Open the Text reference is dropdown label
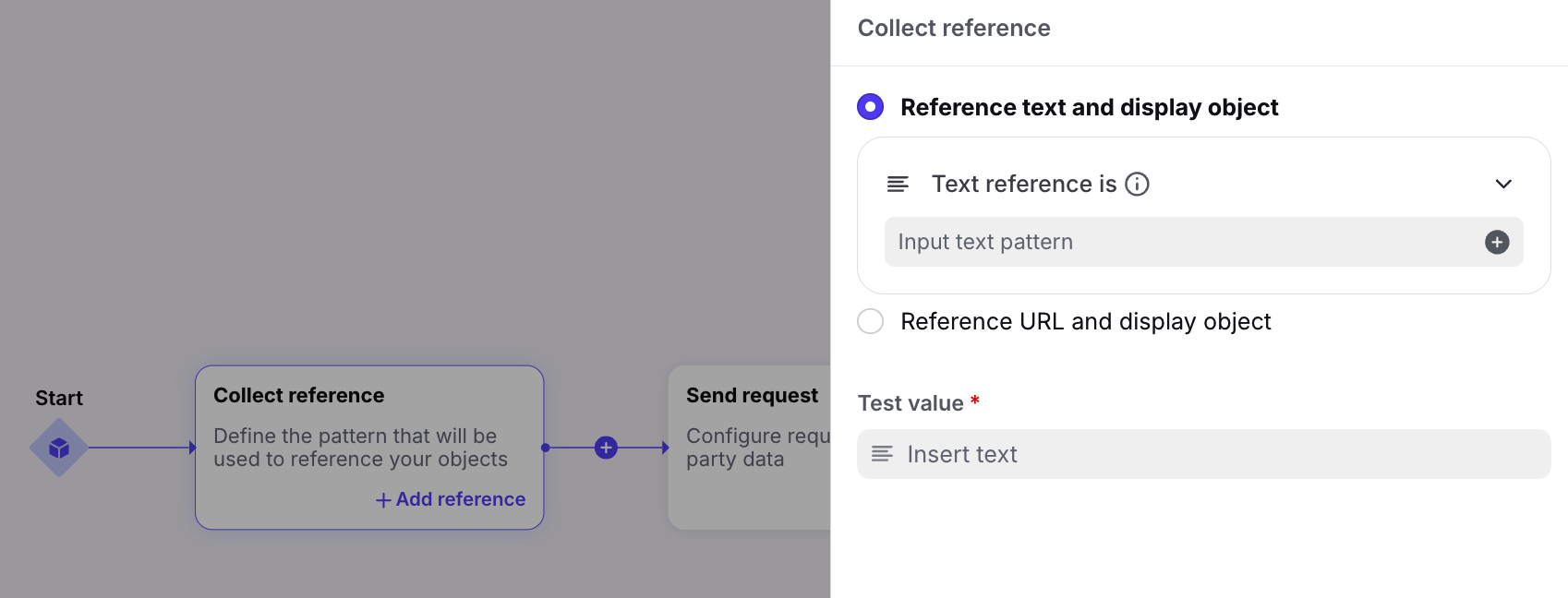 point(1024,184)
